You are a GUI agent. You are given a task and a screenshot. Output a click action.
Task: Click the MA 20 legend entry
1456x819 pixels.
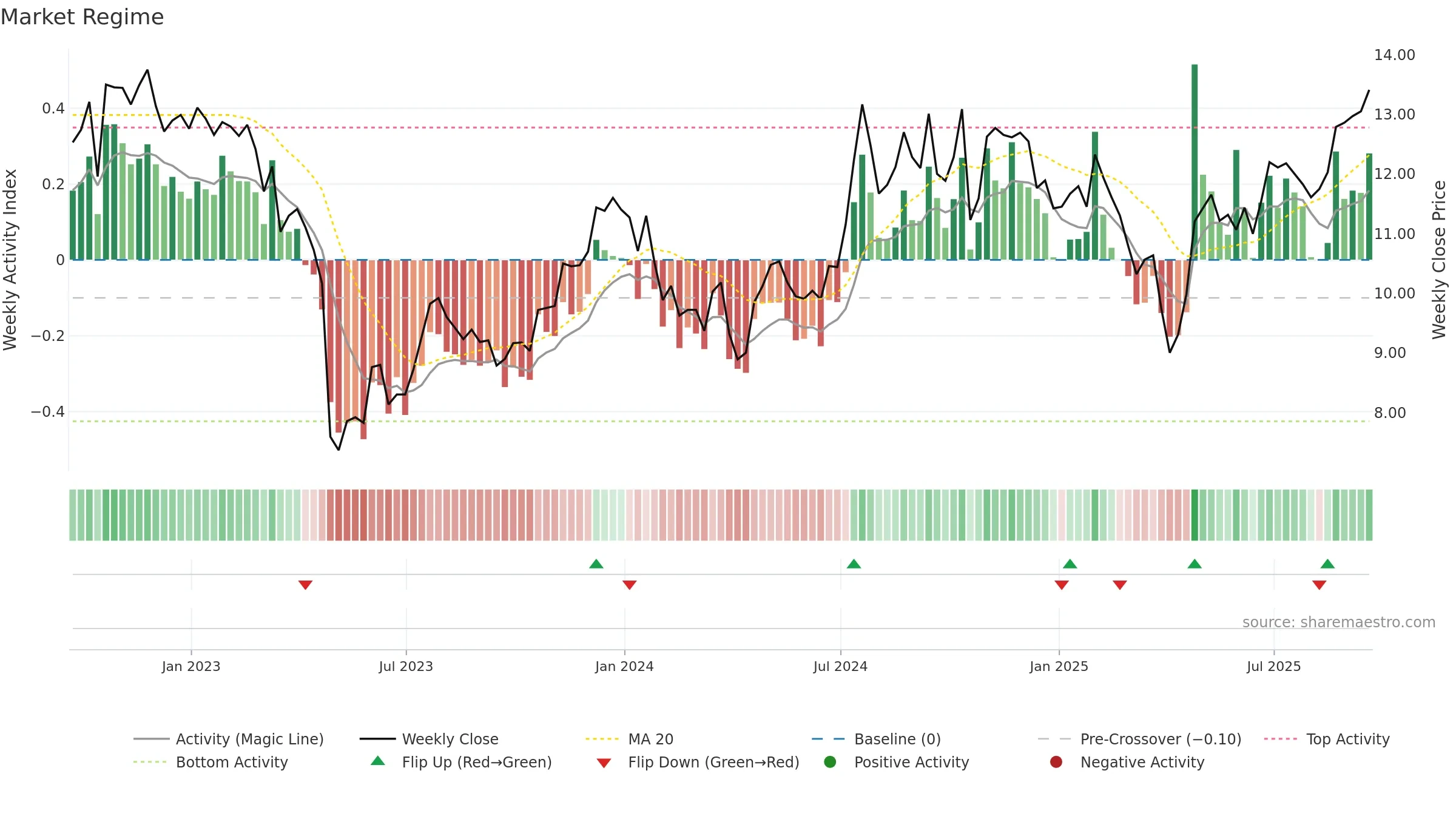(x=630, y=739)
